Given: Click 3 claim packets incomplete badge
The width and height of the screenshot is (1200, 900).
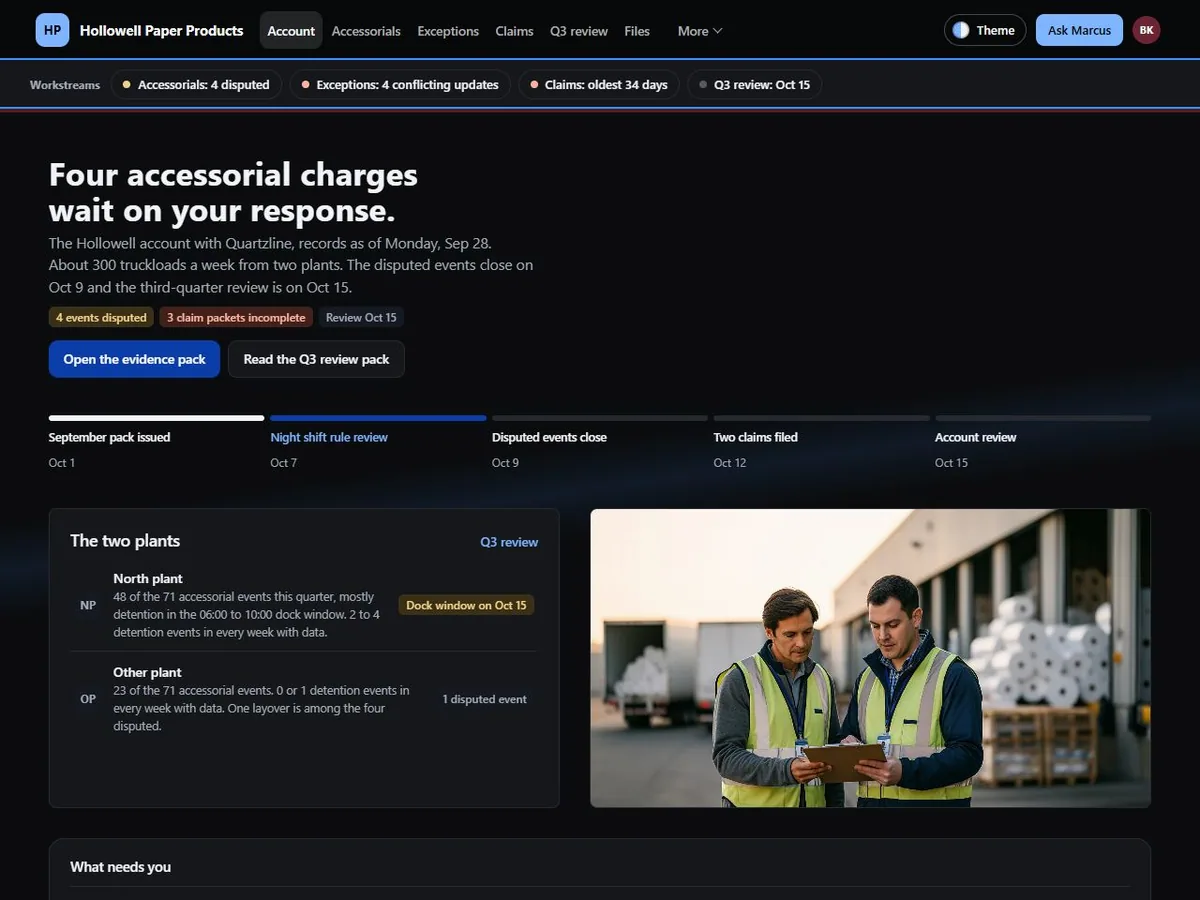Looking at the screenshot, I should [236, 317].
